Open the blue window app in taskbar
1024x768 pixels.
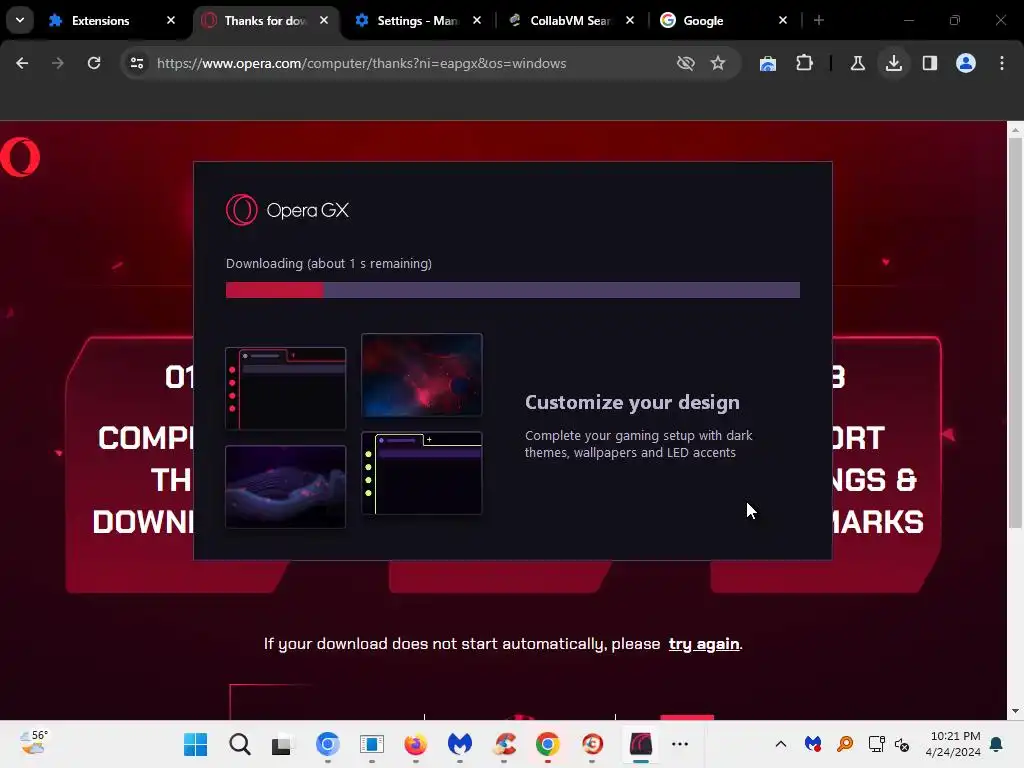click(x=372, y=744)
